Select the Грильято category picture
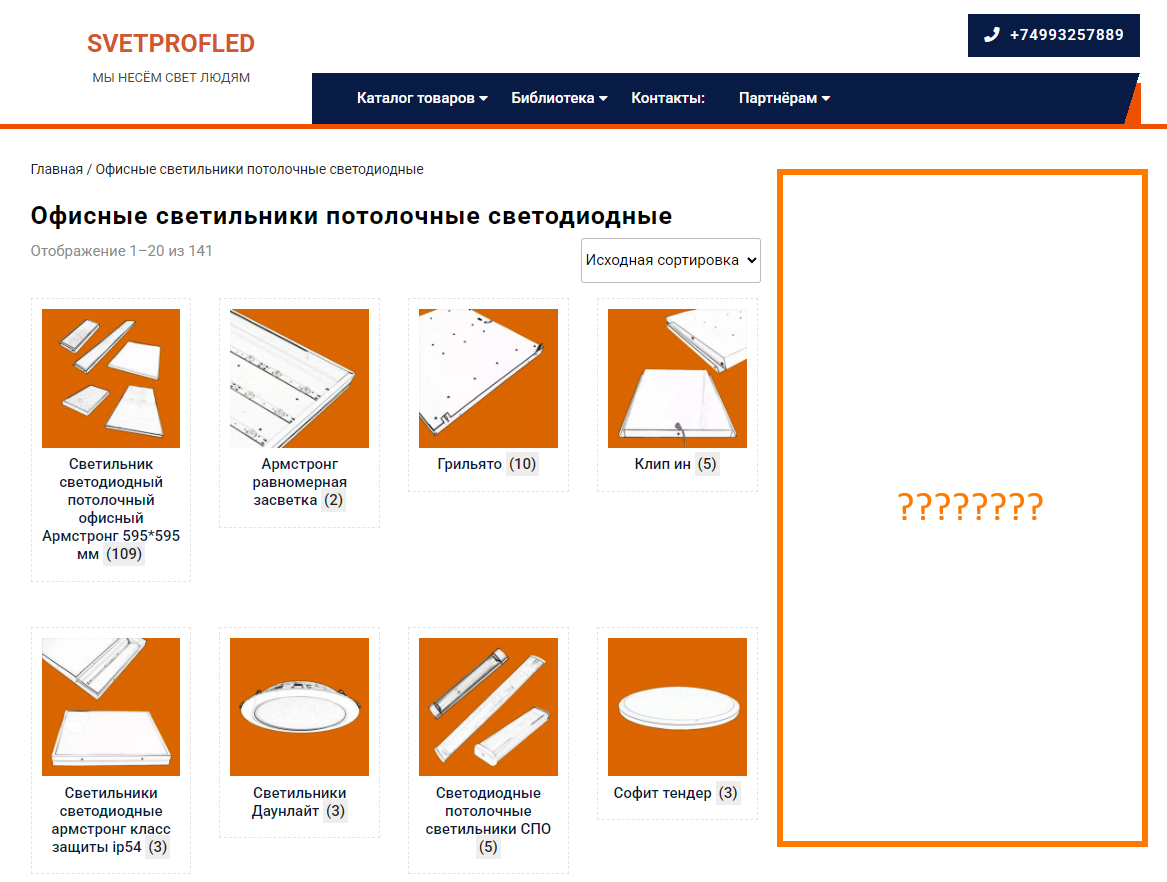Viewport: 1167px width, 882px height. [488, 378]
